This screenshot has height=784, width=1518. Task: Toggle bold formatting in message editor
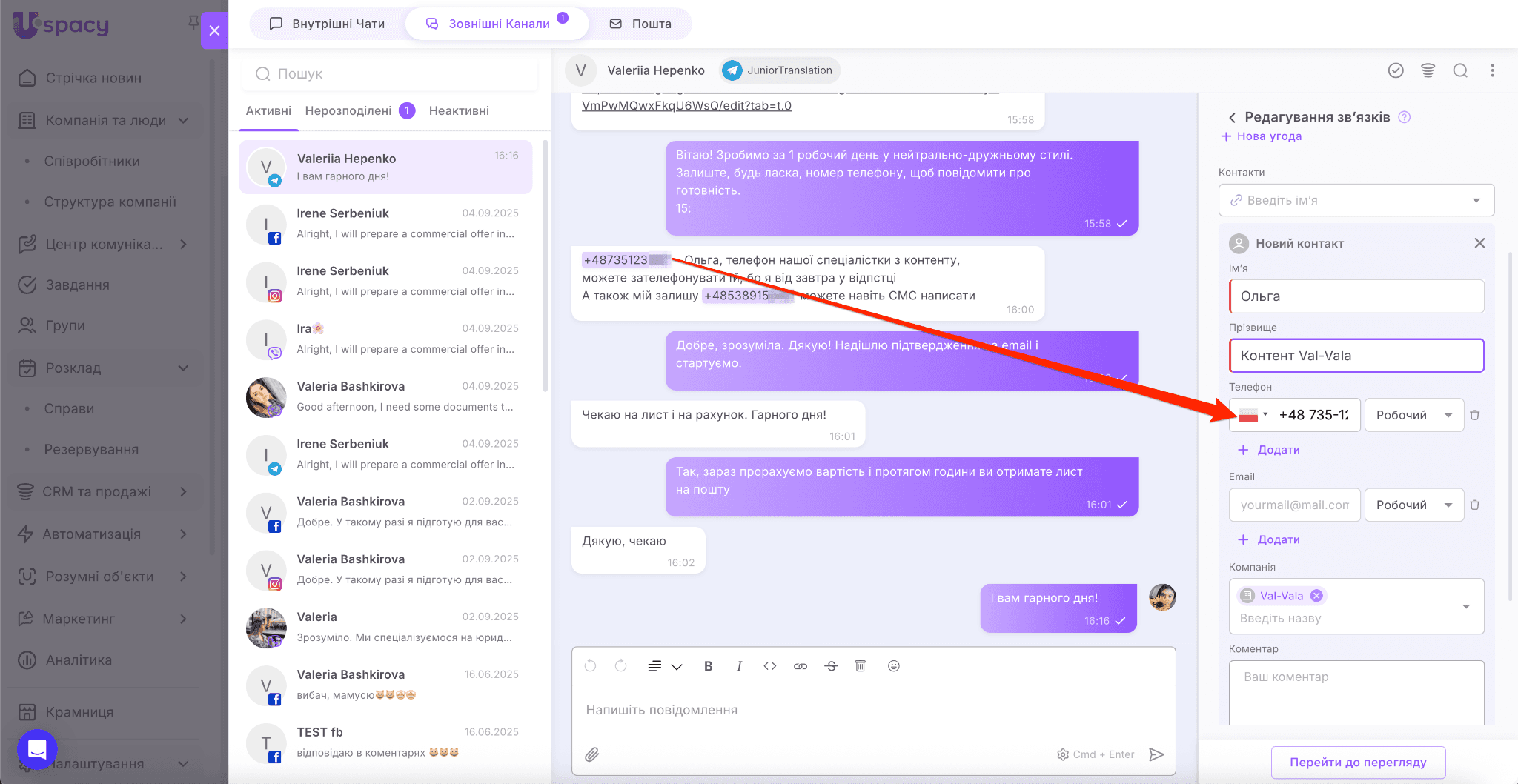[x=708, y=666]
